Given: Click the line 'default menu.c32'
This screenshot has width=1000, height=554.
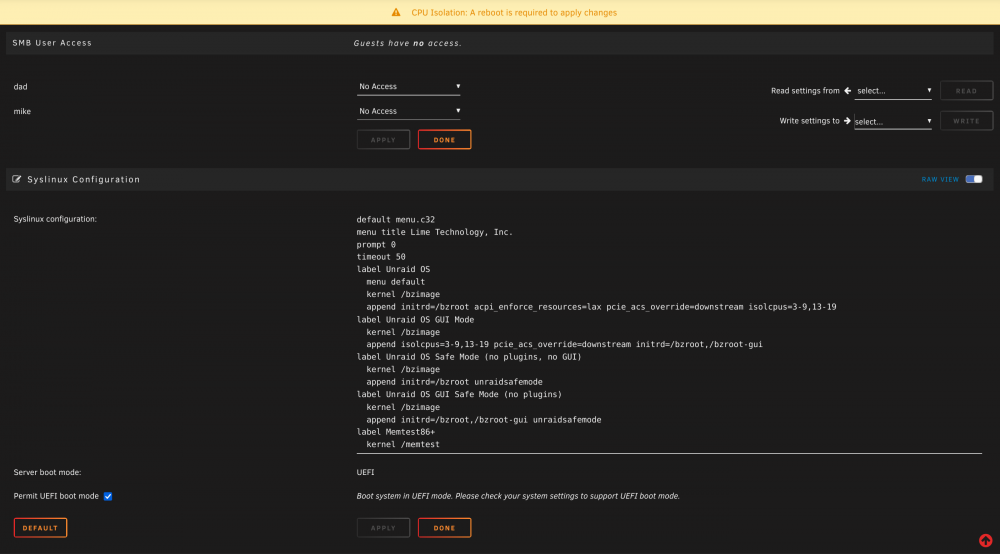Looking at the screenshot, I should (x=395, y=219).
